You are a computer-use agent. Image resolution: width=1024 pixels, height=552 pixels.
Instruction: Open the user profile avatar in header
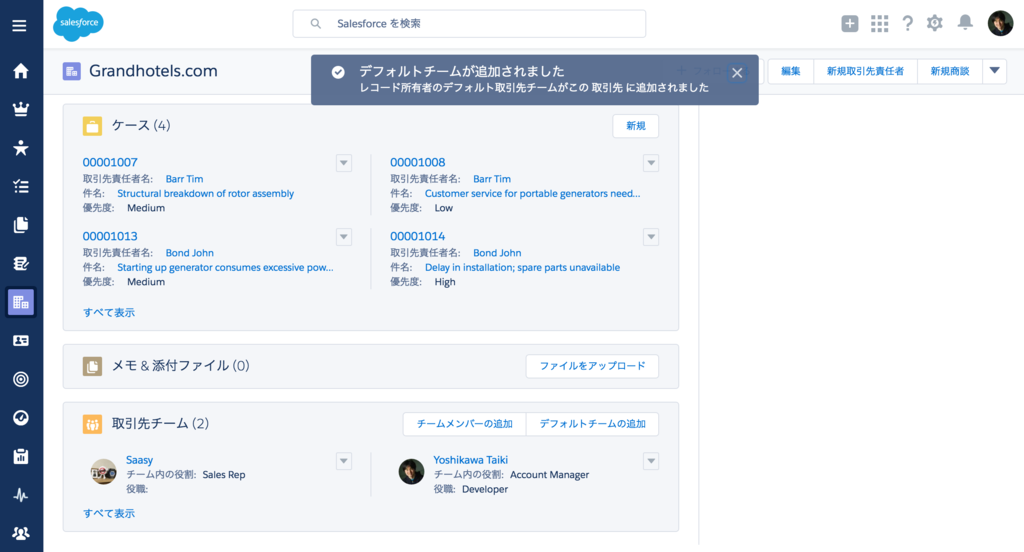coord(1000,24)
